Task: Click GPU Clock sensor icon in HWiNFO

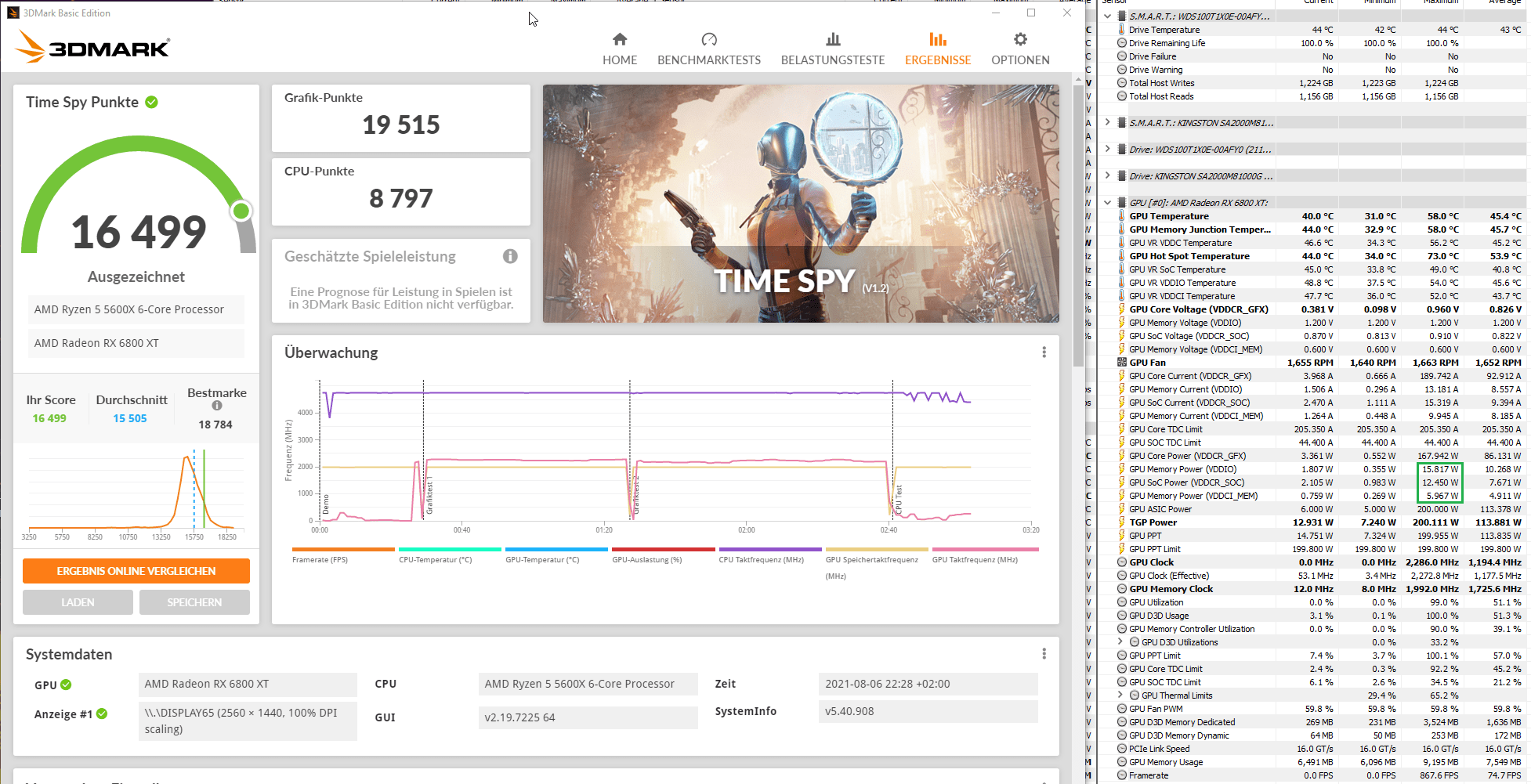Action: coord(1122,562)
